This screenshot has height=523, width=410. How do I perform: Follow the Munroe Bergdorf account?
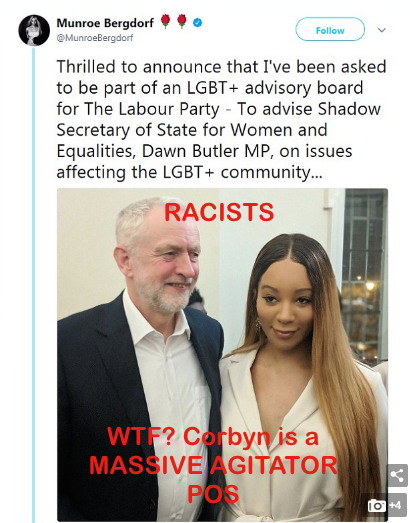(330, 29)
